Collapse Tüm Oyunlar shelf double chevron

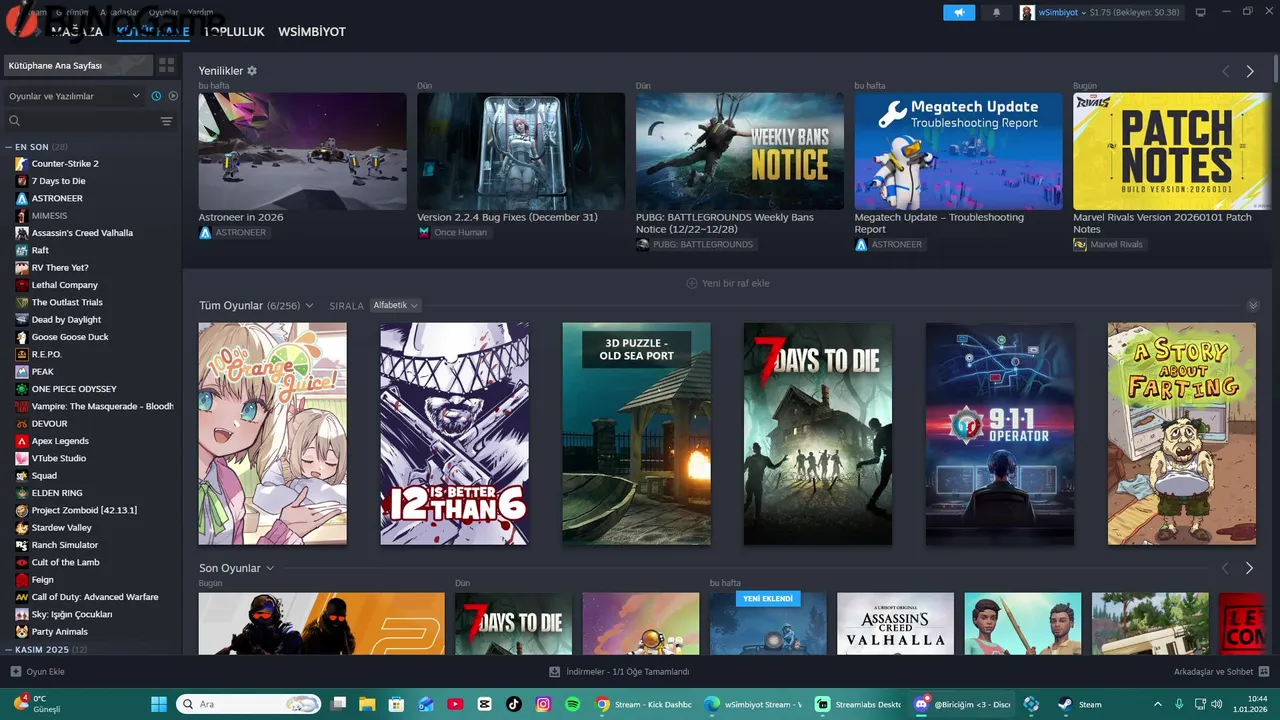tap(1253, 306)
